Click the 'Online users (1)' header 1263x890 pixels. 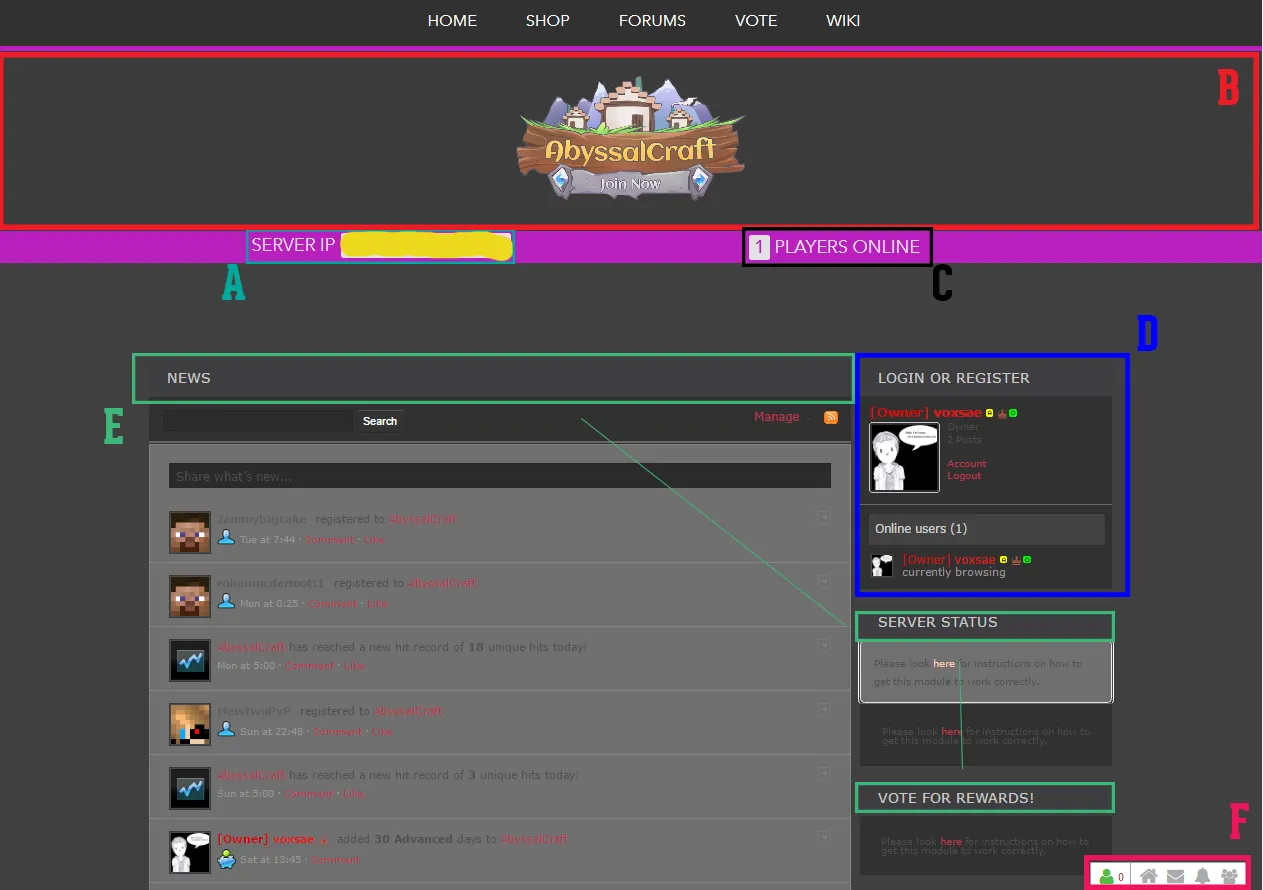coord(987,529)
